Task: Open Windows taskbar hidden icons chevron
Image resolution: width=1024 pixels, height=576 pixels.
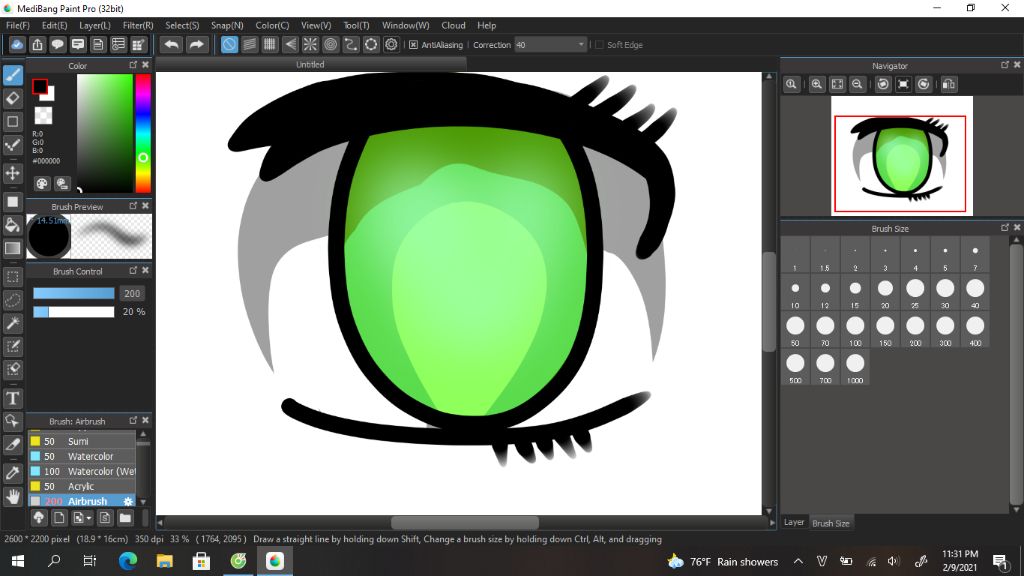Action: [798, 562]
